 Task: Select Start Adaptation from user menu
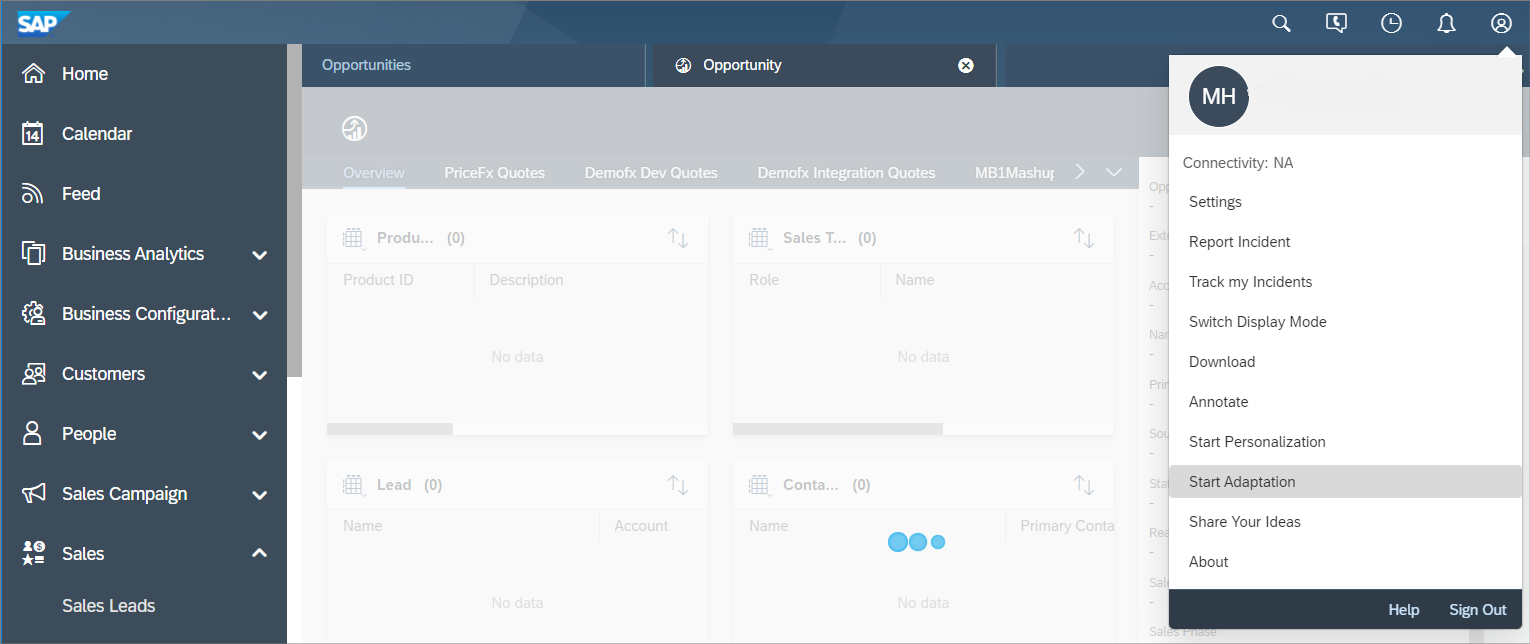click(1242, 482)
